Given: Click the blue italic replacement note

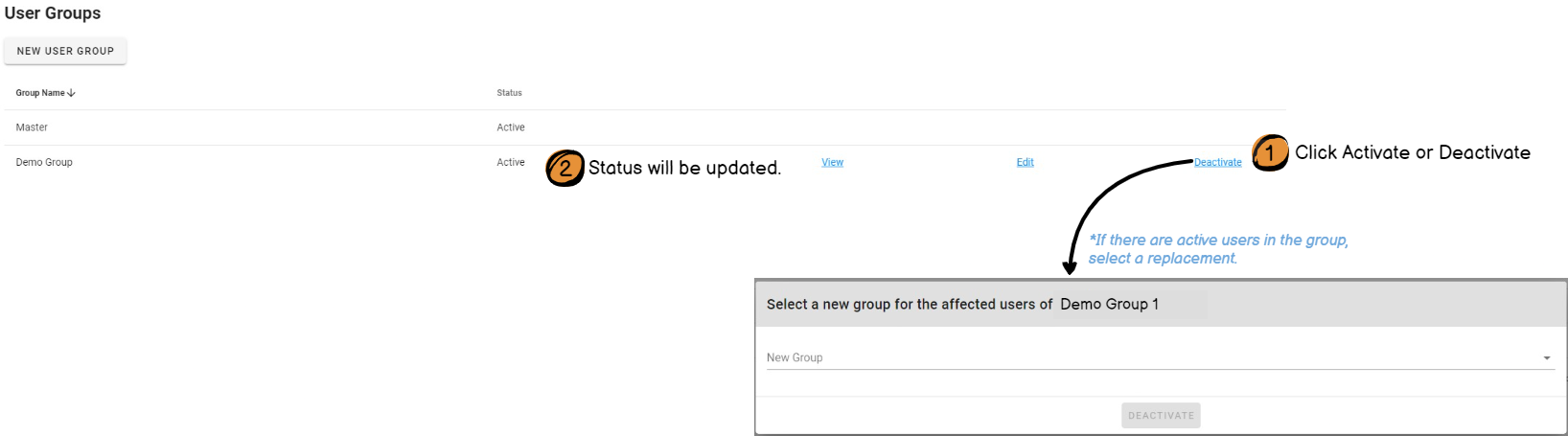Looking at the screenshot, I should click(x=1217, y=249).
